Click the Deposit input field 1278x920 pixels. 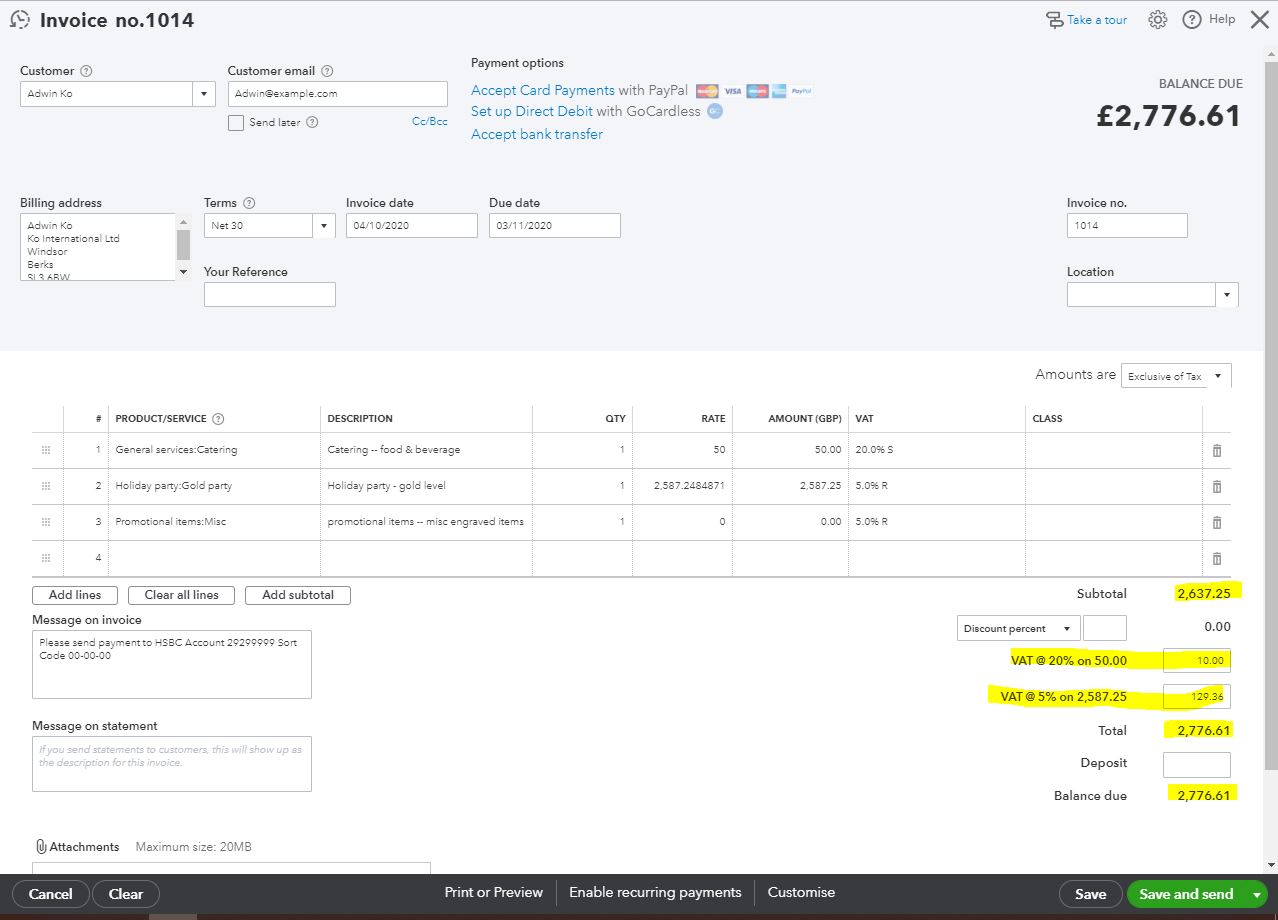pos(1196,764)
